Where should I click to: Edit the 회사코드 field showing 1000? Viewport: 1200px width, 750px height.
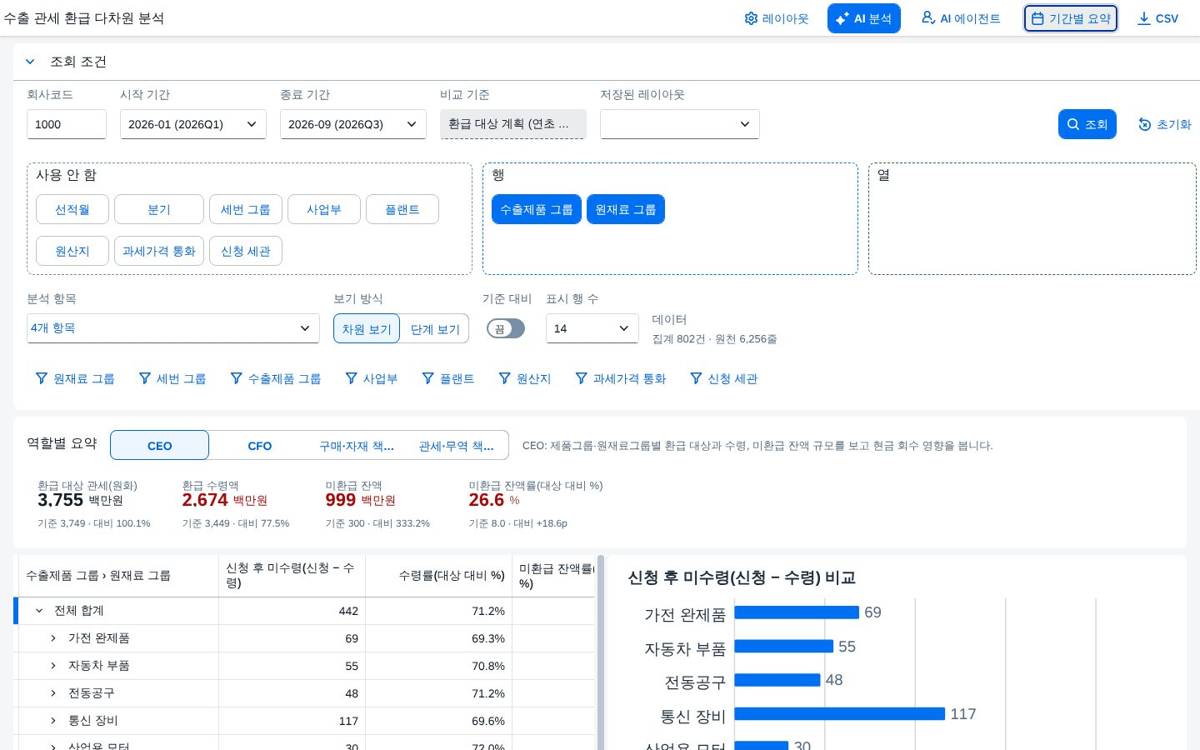click(x=66, y=124)
